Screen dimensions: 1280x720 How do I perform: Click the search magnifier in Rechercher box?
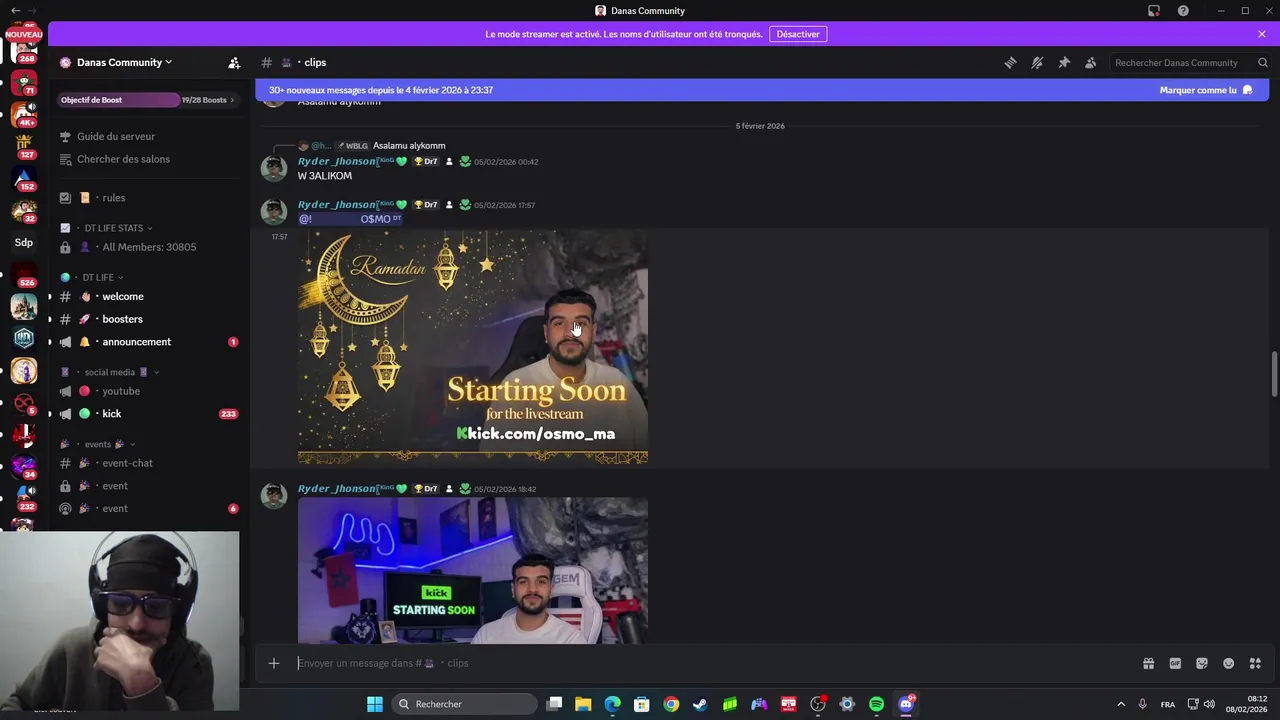(x=1262, y=62)
